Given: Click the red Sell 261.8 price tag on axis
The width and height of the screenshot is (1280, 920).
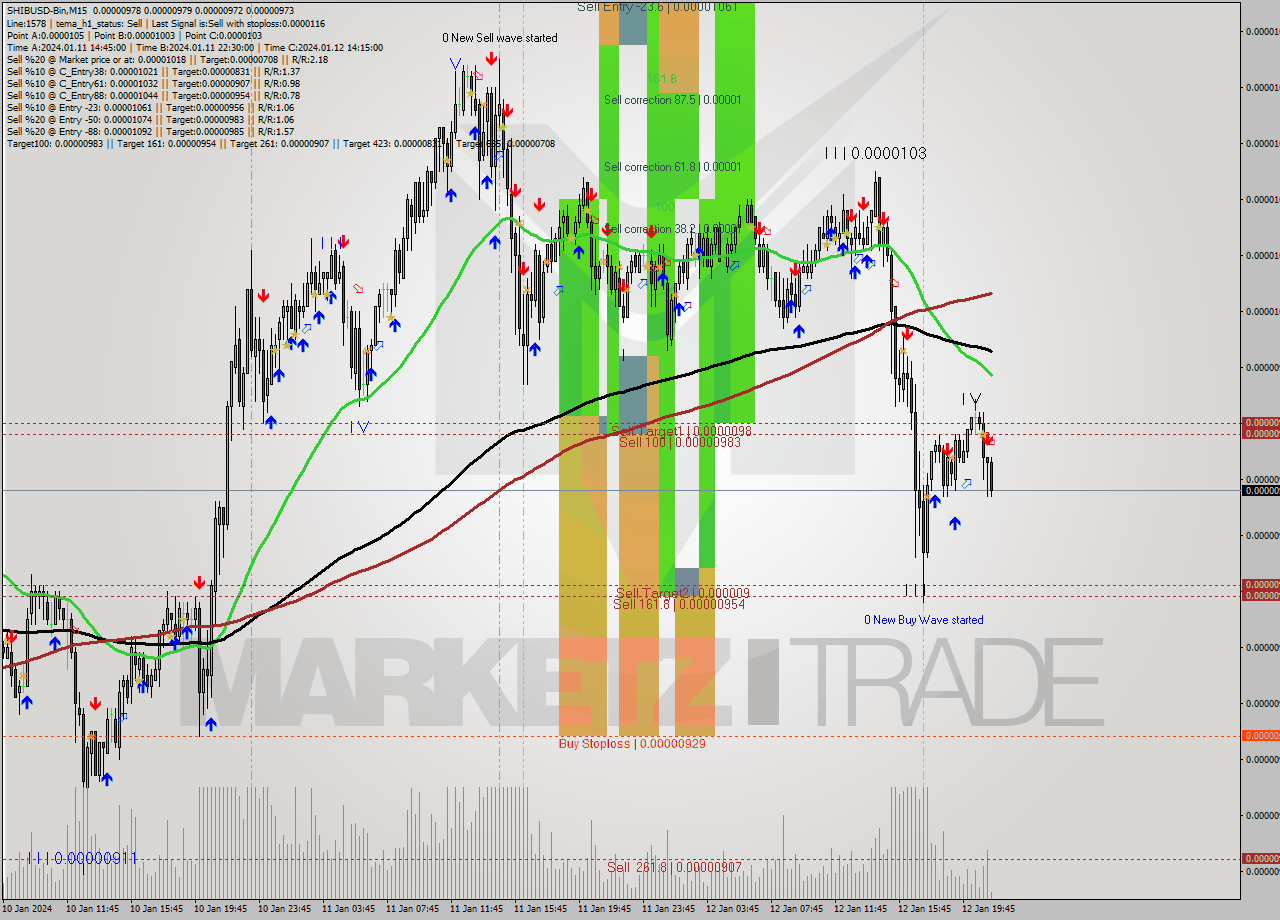Looking at the screenshot, I should click(x=1260, y=858).
